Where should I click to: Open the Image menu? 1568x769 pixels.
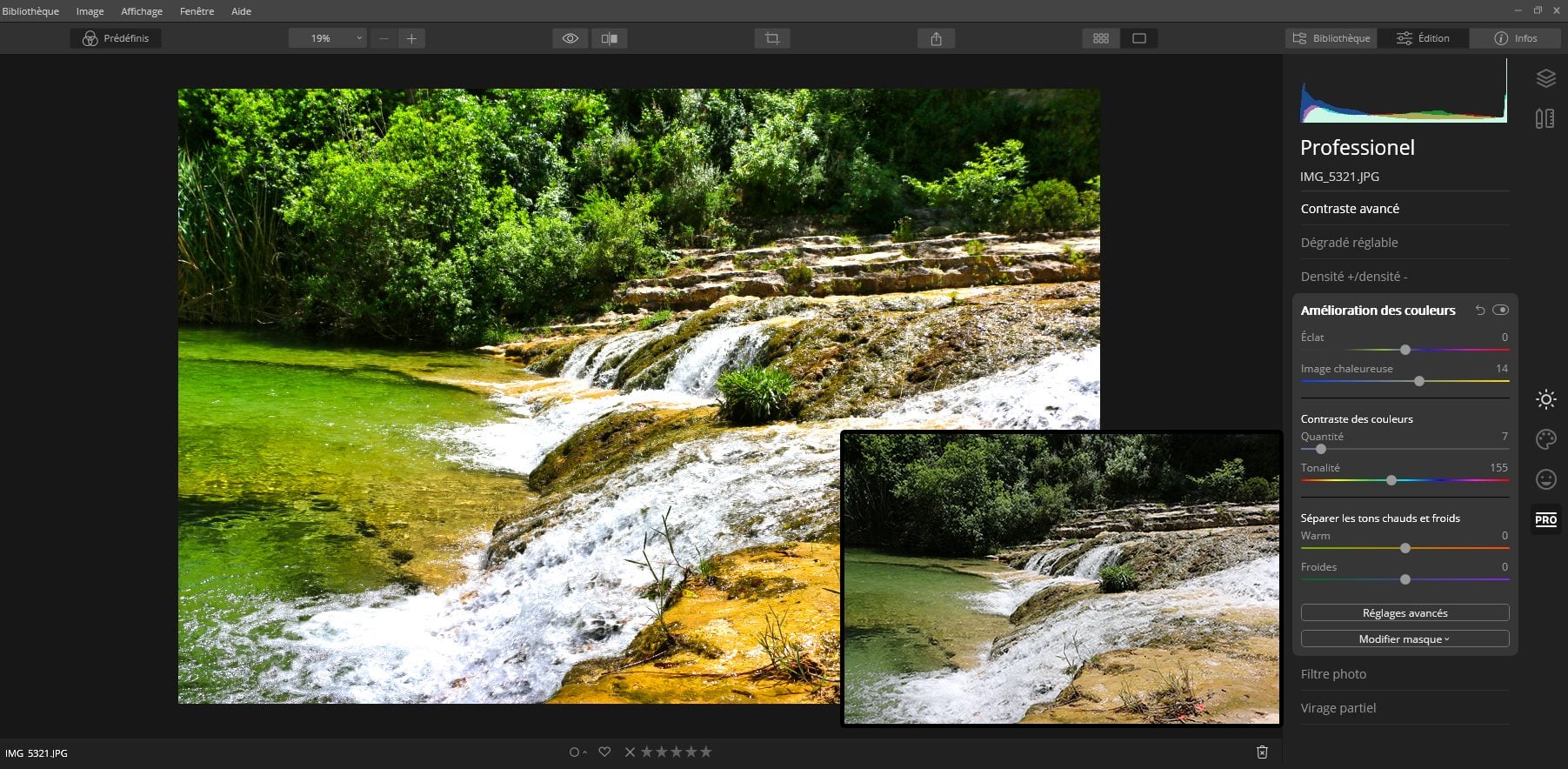90,11
